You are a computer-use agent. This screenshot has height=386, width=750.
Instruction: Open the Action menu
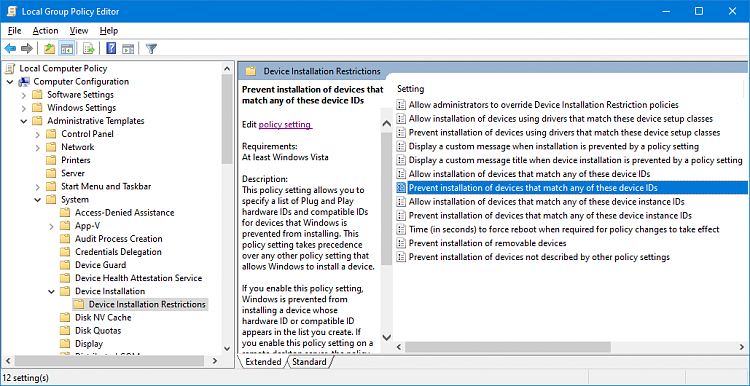click(x=45, y=31)
